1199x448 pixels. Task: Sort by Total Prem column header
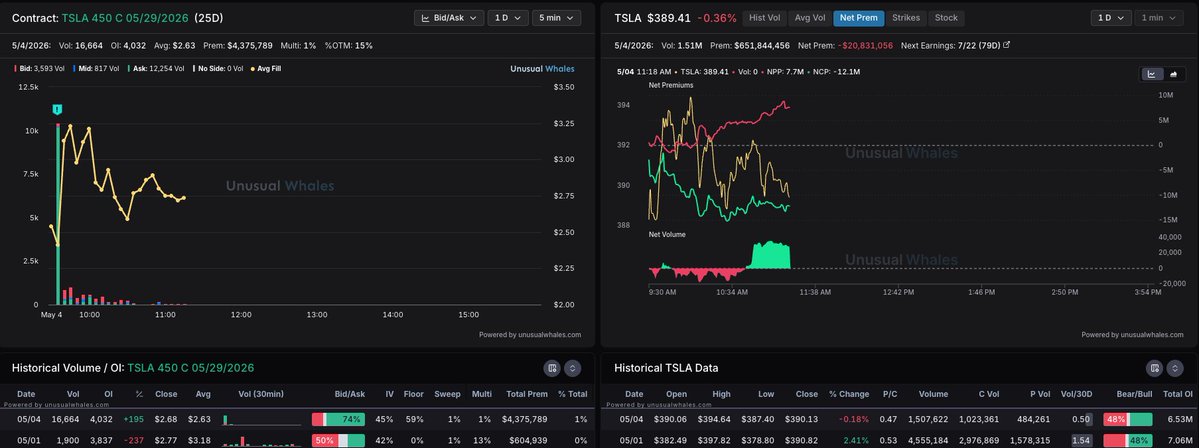(x=527, y=394)
